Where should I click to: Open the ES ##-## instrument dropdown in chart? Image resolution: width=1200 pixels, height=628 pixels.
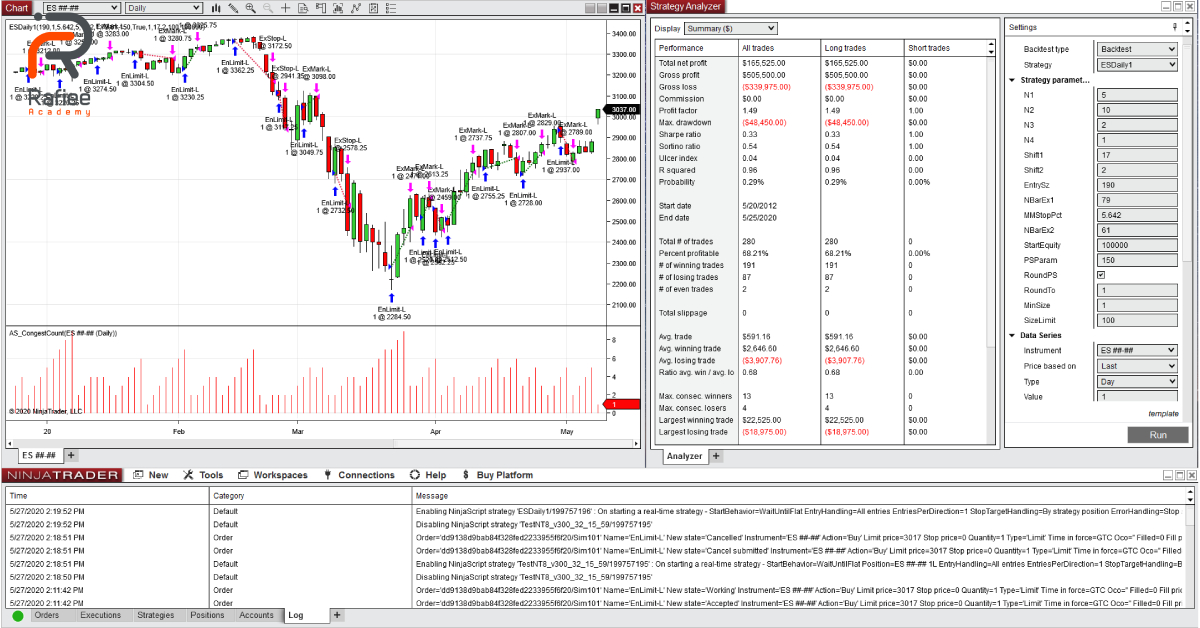point(82,8)
